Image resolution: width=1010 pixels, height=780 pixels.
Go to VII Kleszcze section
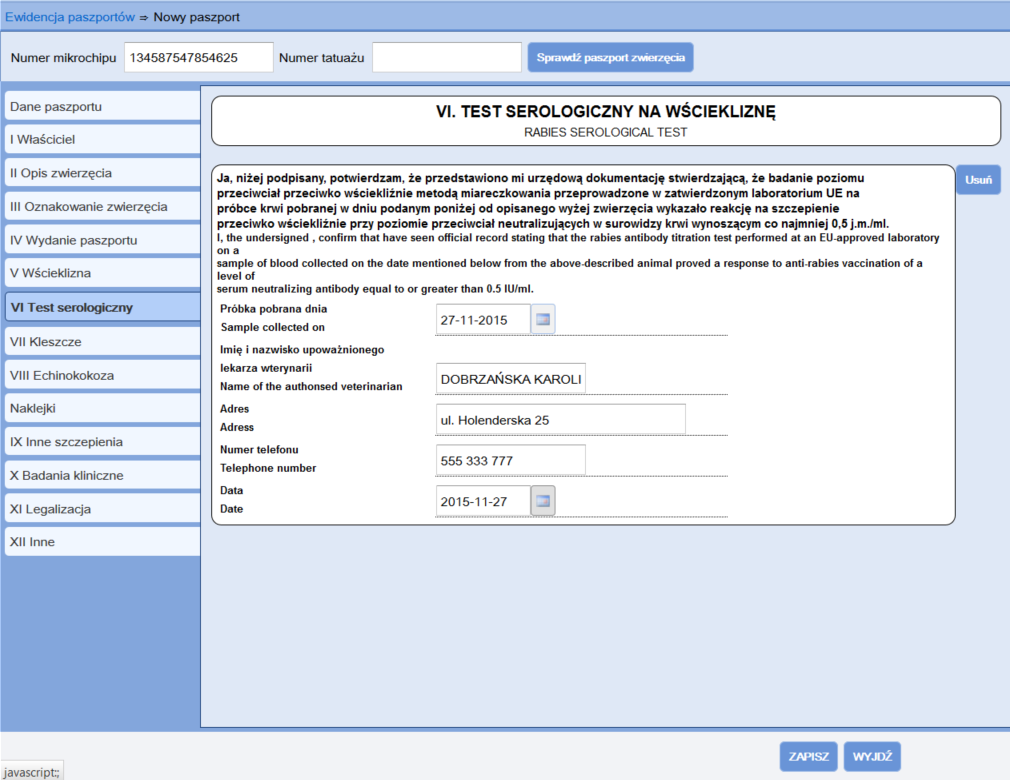pyautogui.click(x=102, y=341)
